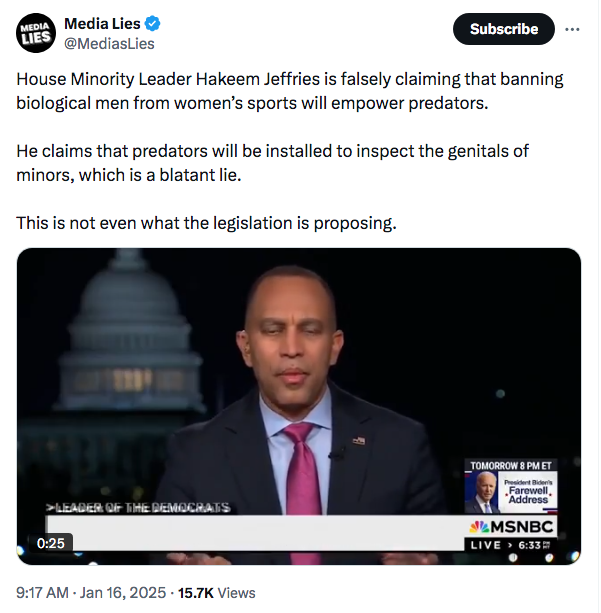Viewport: 601px width, 613px height.
Task: Click the sentence about the legislation proposing
Action: click(x=206, y=223)
